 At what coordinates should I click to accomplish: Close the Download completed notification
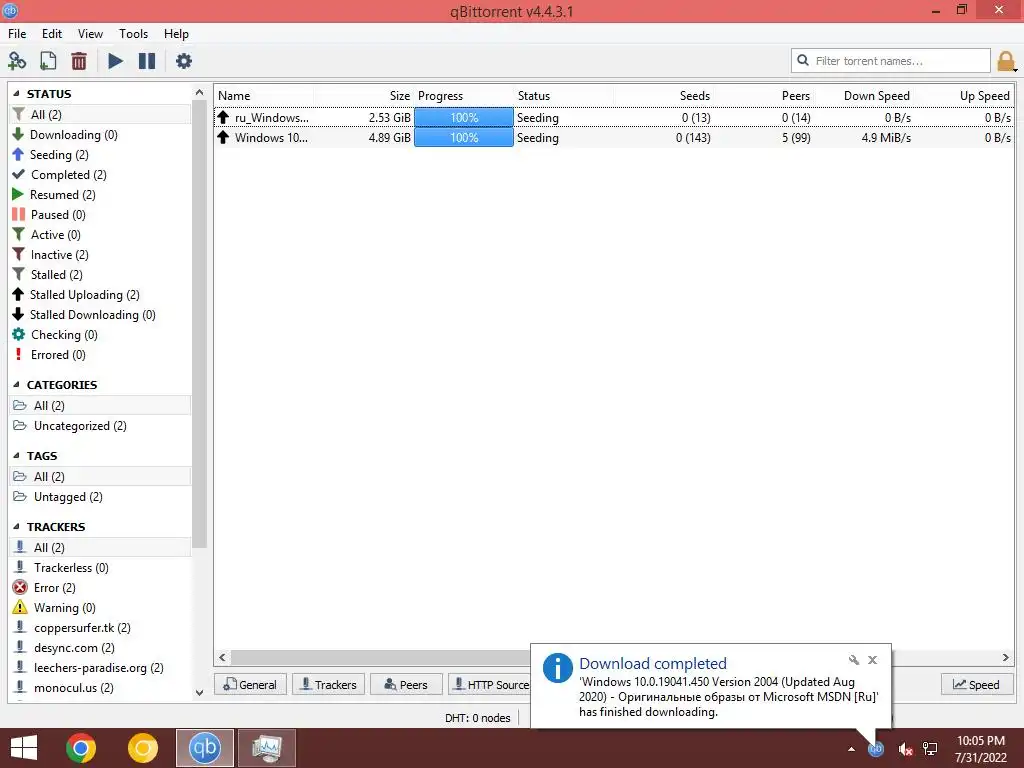pyautogui.click(x=872, y=660)
